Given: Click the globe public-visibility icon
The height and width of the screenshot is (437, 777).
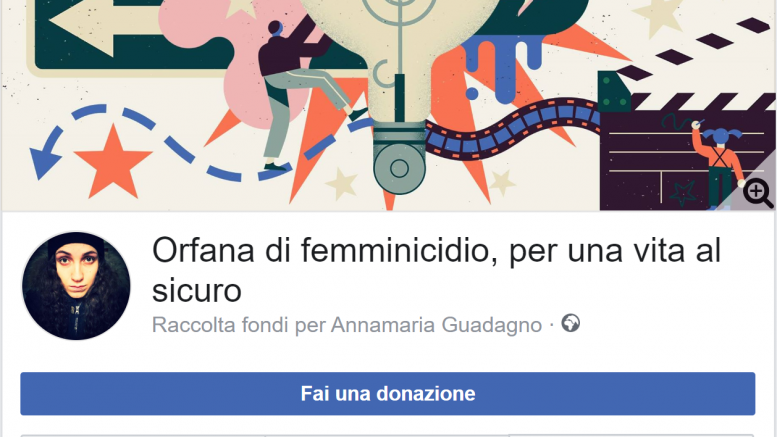Looking at the screenshot, I should tap(570, 324).
